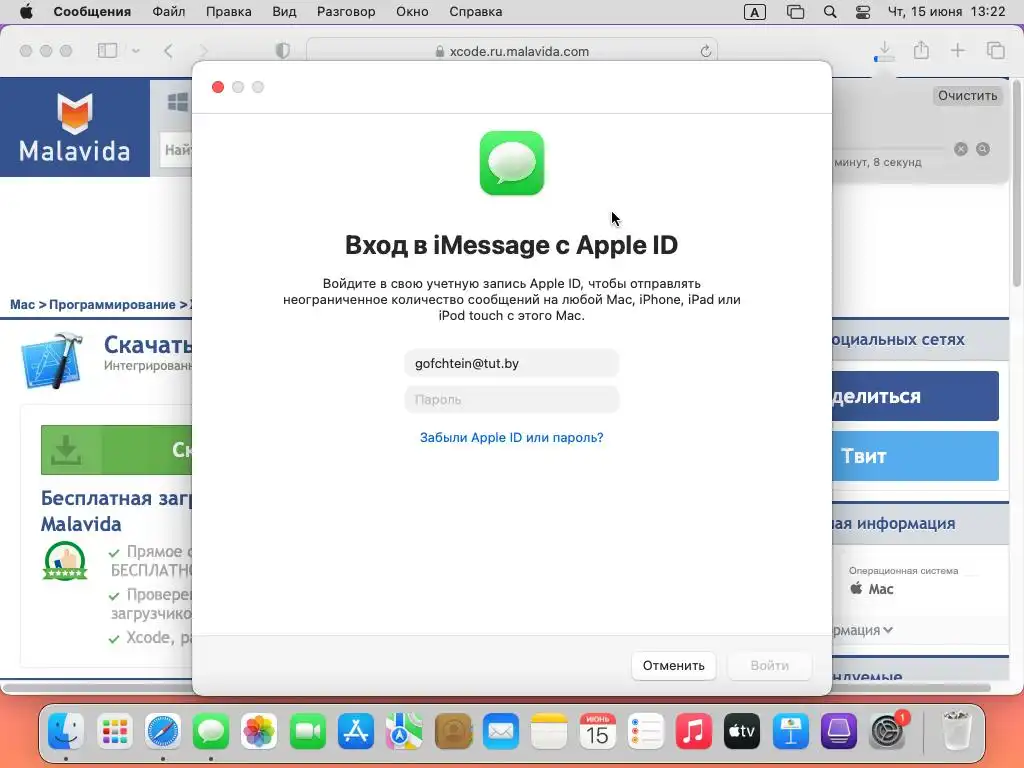Open Keynote from the Dock
Image resolution: width=1024 pixels, height=768 pixels.
click(790, 731)
